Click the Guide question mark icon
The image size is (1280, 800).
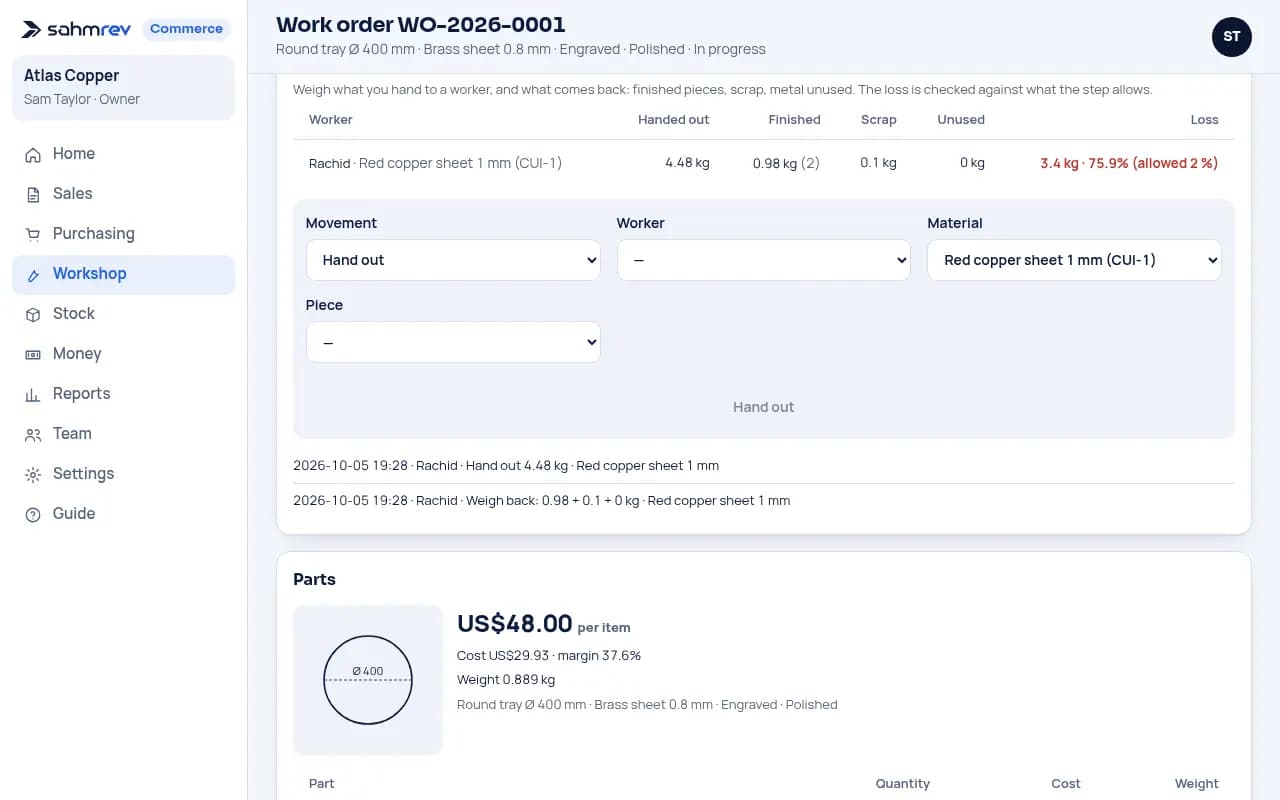pyautogui.click(x=33, y=514)
